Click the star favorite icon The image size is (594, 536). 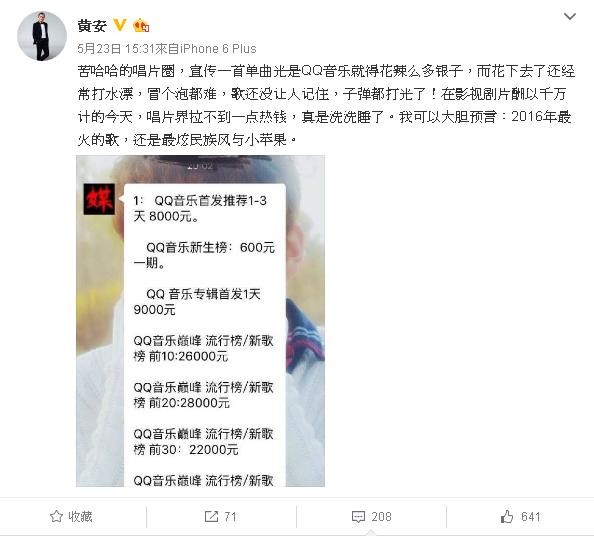[x=56, y=516]
